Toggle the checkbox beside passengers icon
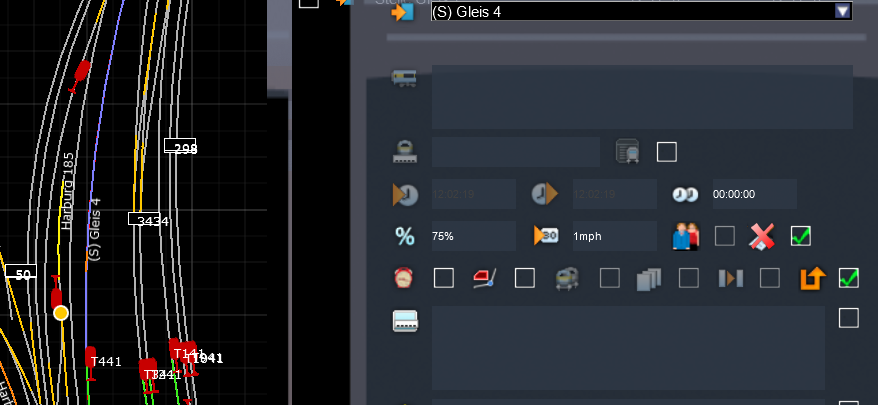This screenshot has width=878, height=405. (x=725, y=236)
